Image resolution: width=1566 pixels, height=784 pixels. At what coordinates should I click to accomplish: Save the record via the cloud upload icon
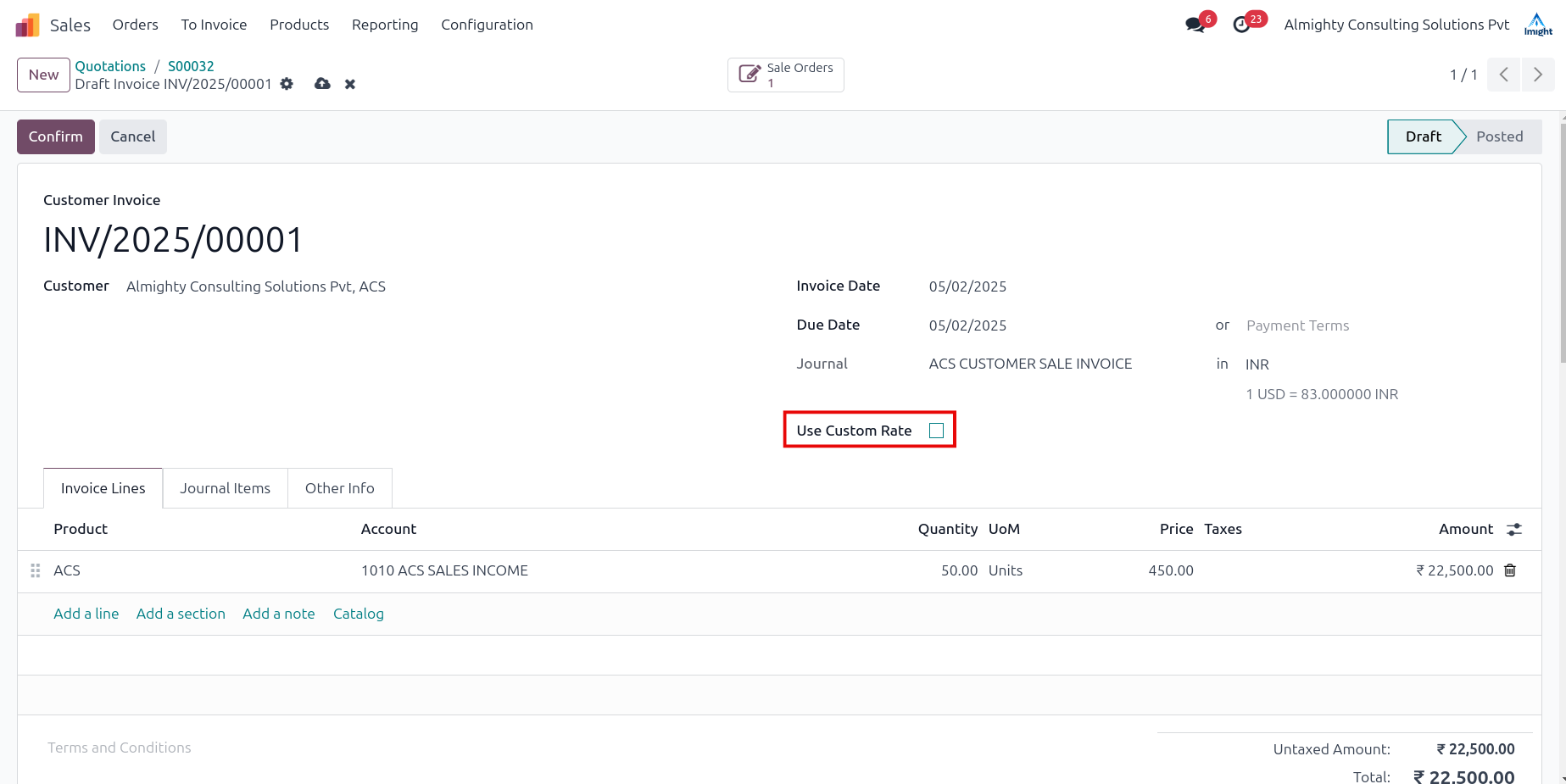[x=321, y=84]
